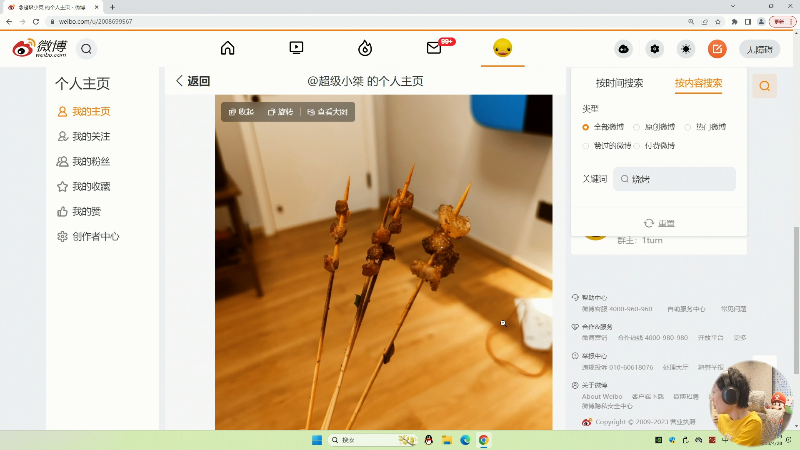Open Chrome tab search dropdown arrow
Screen dimensions: 800x450
[733, 6]
